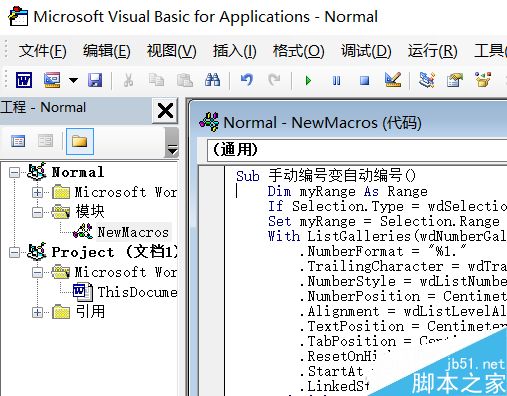
Task: Expand the 引用 folder node
Action: point(37,312)
